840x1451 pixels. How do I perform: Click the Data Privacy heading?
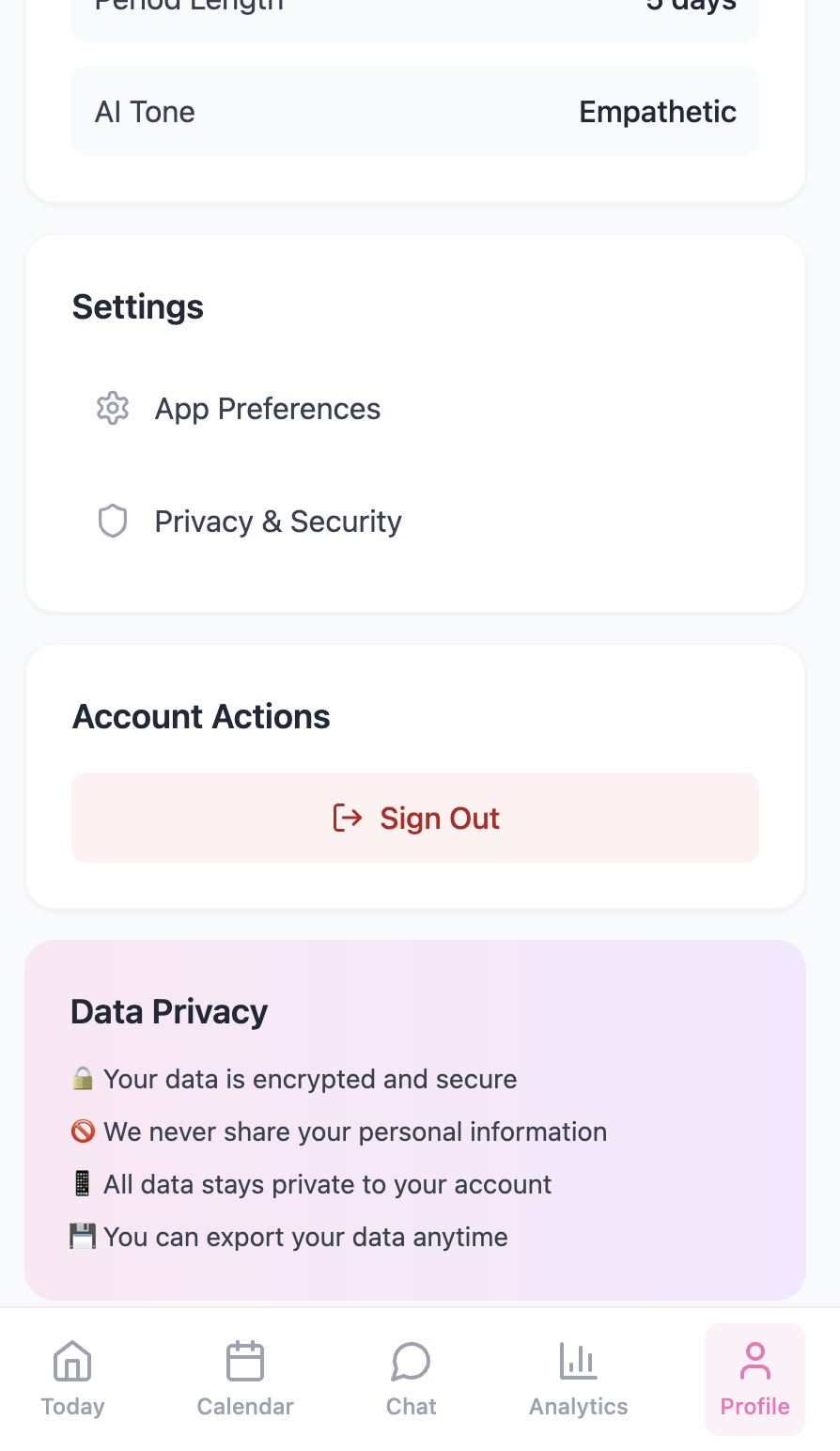click(169, 1012)
